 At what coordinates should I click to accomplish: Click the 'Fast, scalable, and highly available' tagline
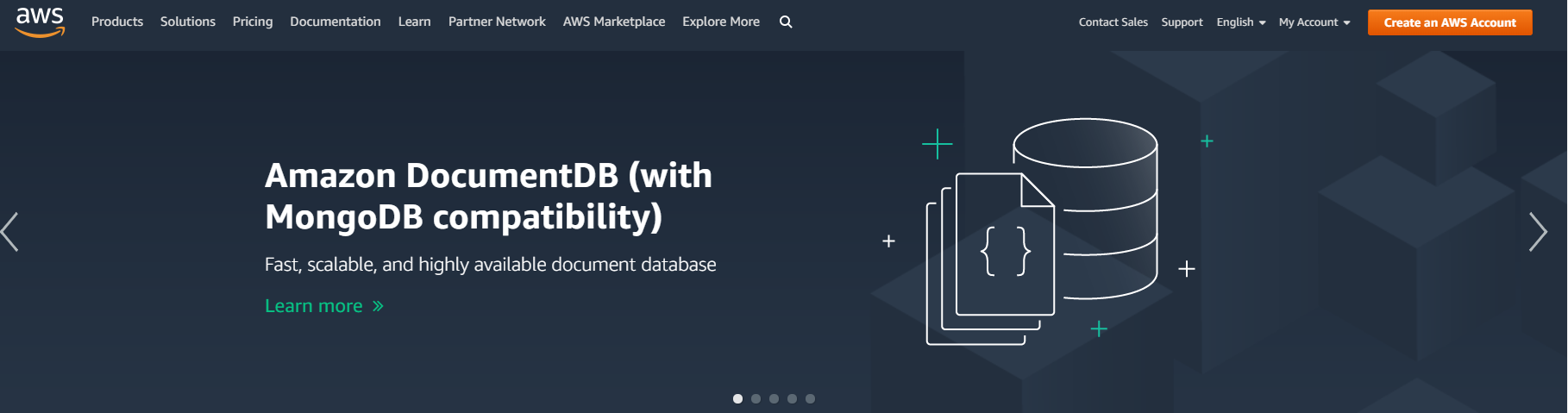(491, 265)
